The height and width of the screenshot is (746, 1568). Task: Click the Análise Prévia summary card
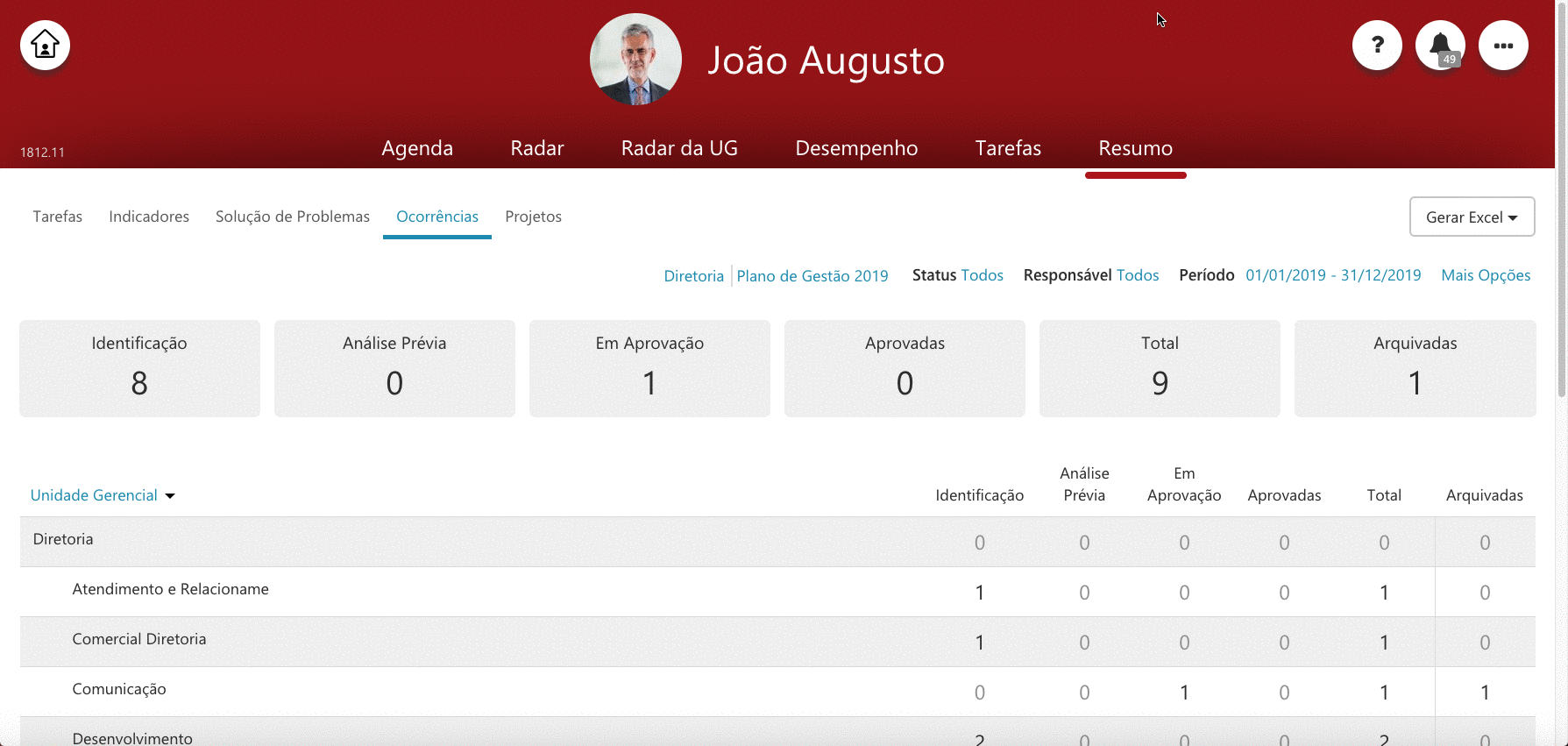[394, 368]
